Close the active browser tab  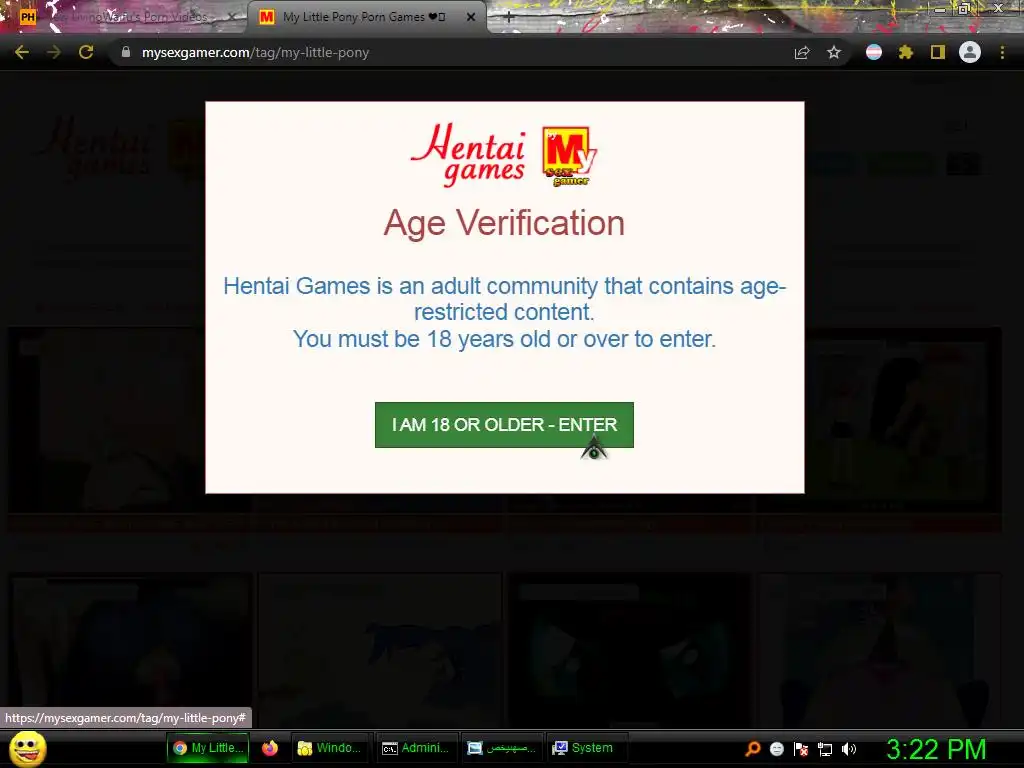[x=471, y=17]
